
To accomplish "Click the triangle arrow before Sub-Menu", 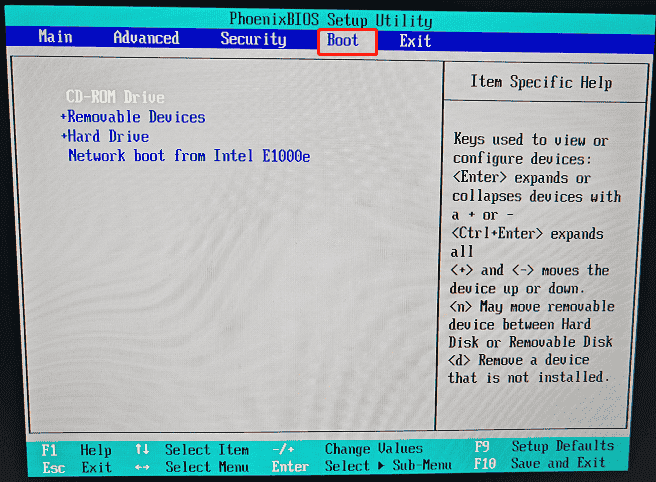I will point(379,466).
